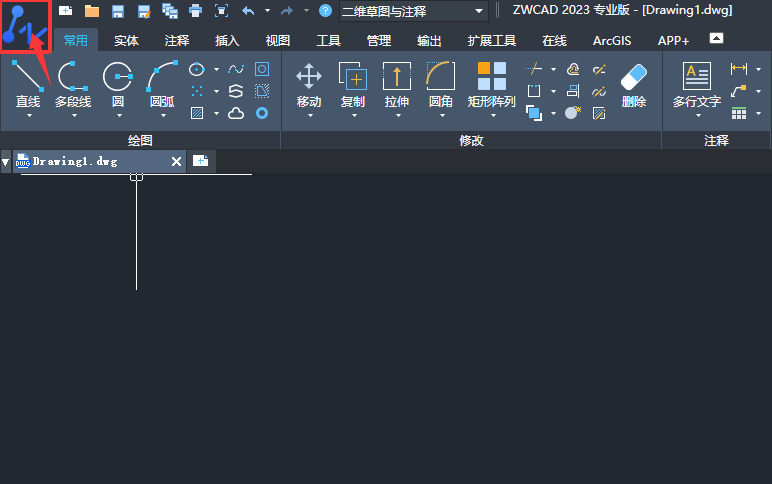
Task: Open a file via folder icon
Action: (92, 10)
